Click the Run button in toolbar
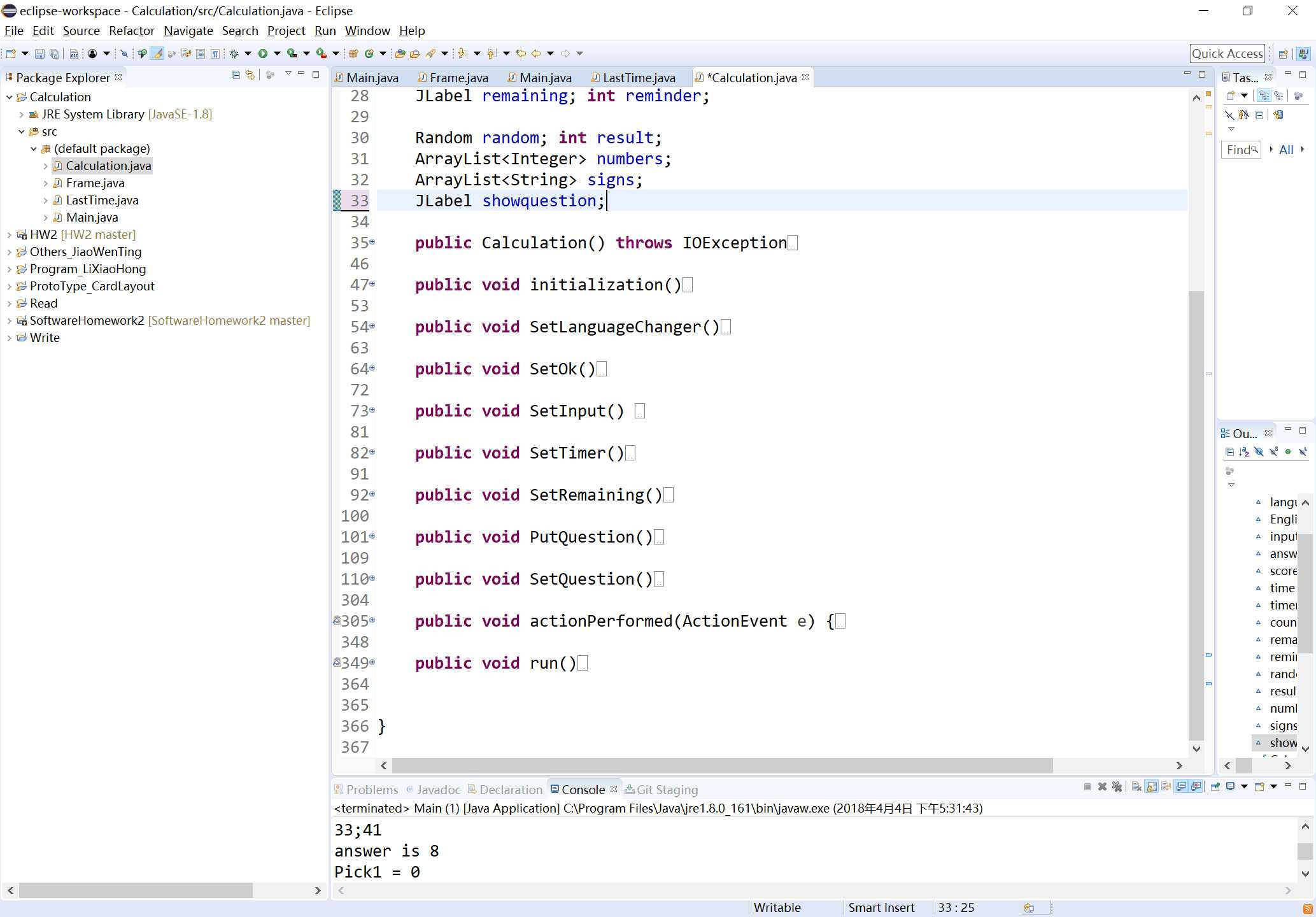 pos(263,53)
